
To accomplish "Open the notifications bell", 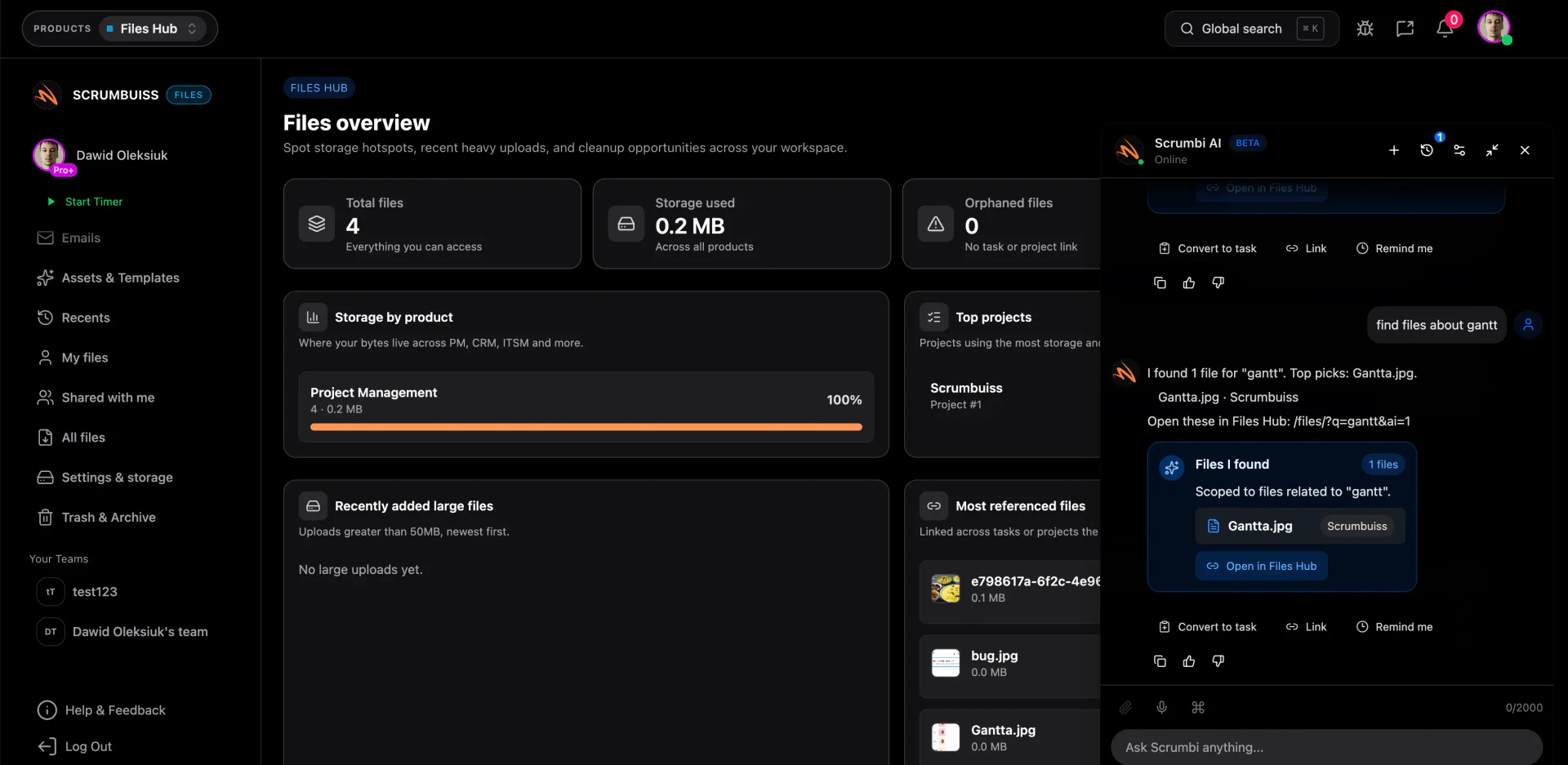I will point(1445,28).
